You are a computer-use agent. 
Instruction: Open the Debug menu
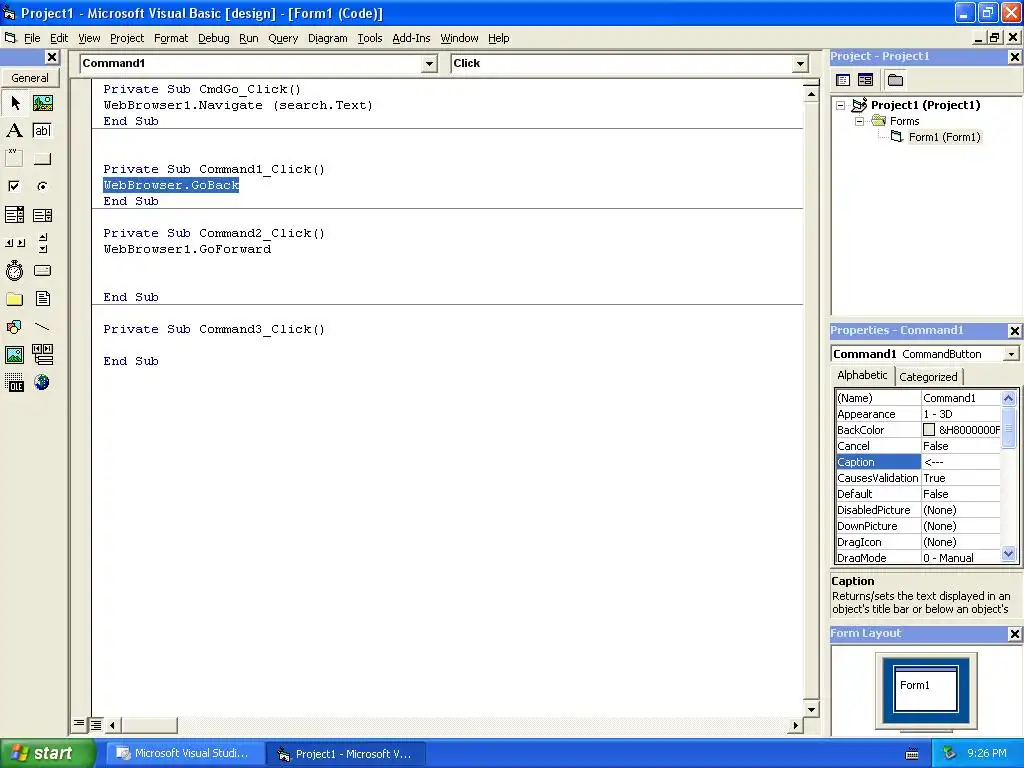214,38
